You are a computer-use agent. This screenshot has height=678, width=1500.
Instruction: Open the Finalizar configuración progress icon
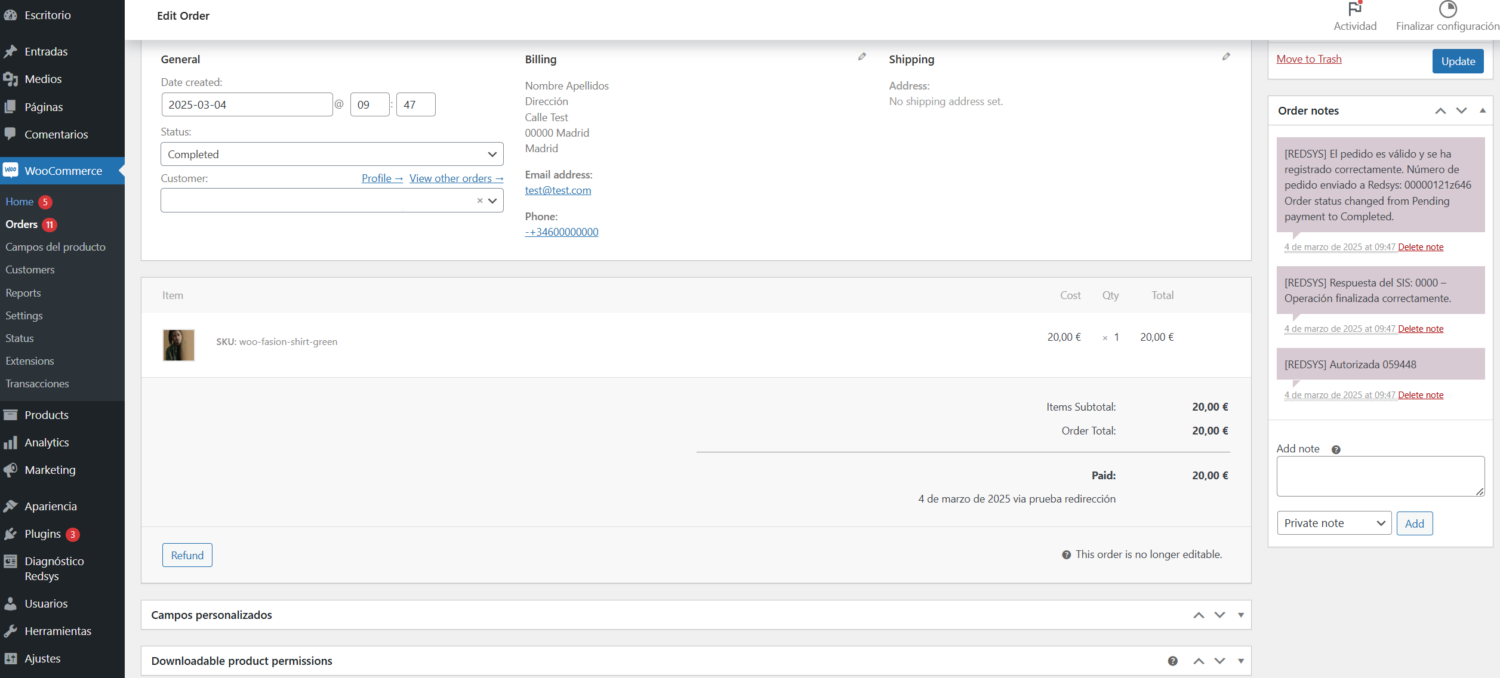pyautogui.click(x=1447, y=9)
